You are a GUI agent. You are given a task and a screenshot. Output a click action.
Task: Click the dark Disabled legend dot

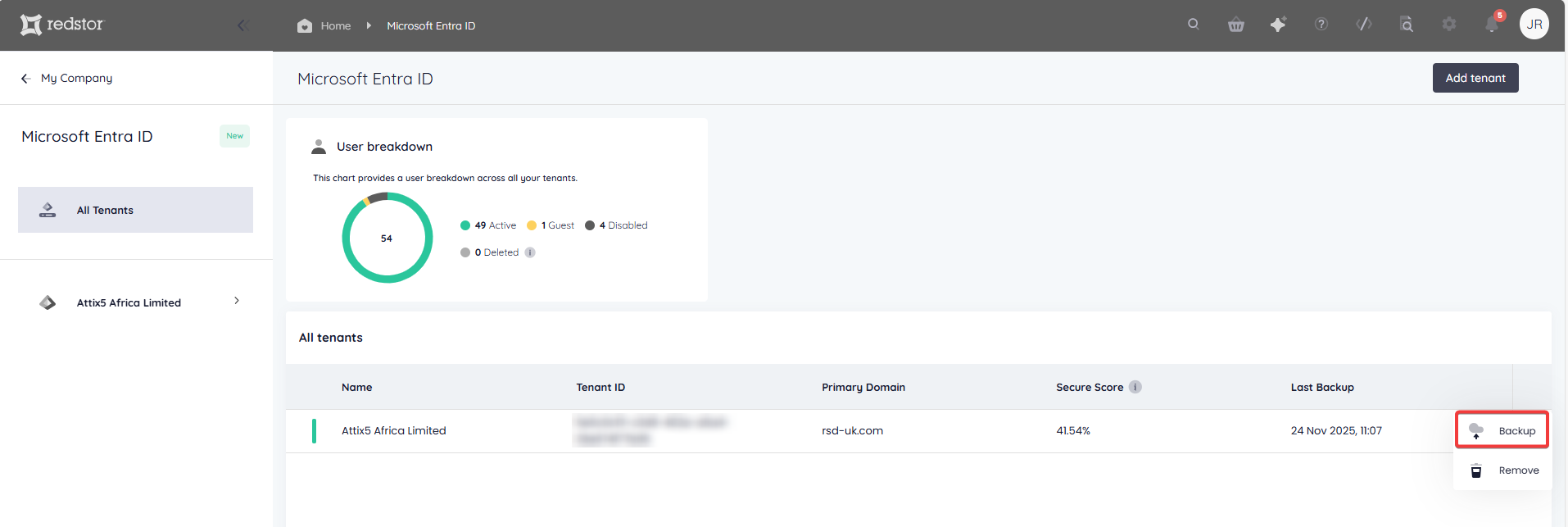coord(590,225)
